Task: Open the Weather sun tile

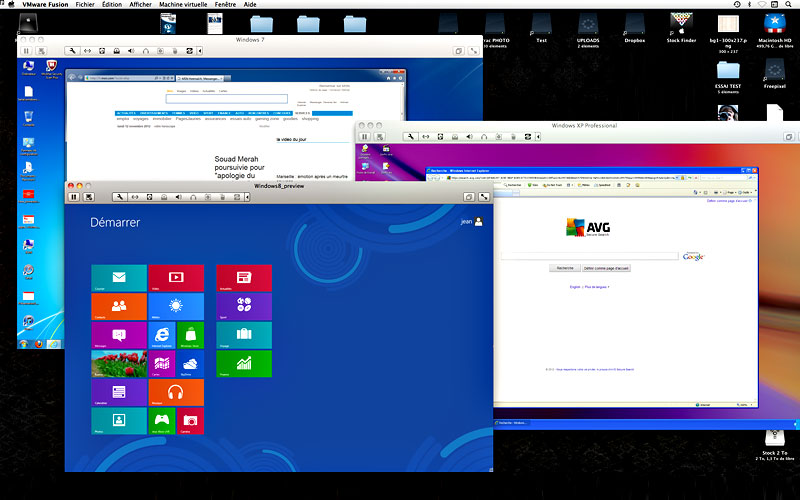Action: pos(176,307)
